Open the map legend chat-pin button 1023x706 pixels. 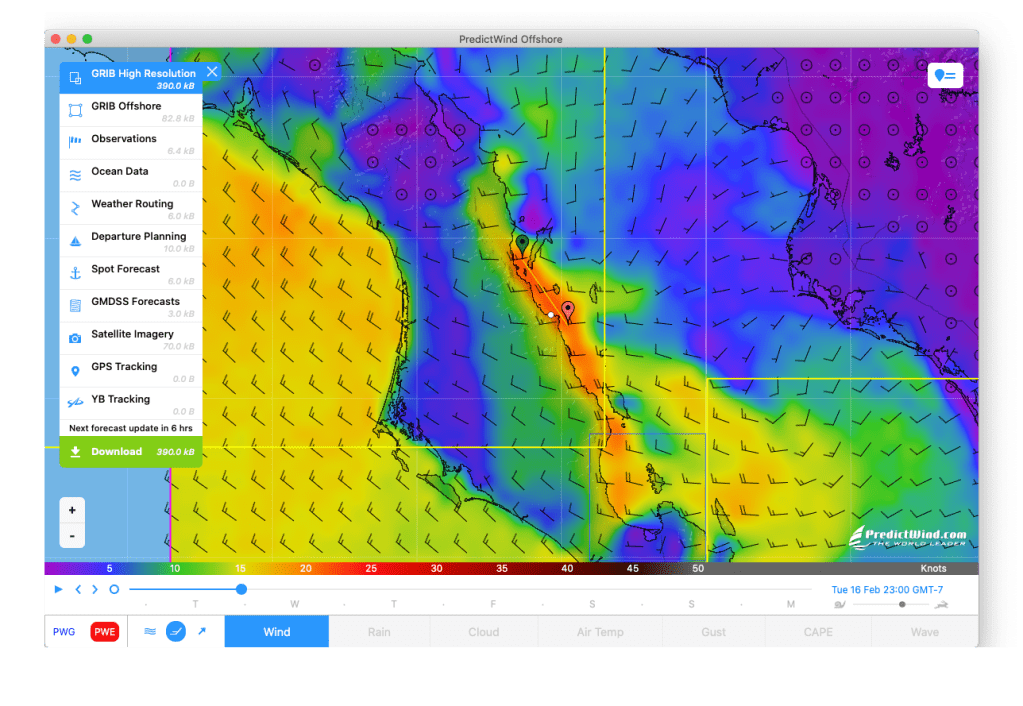(x=945, y=75)
